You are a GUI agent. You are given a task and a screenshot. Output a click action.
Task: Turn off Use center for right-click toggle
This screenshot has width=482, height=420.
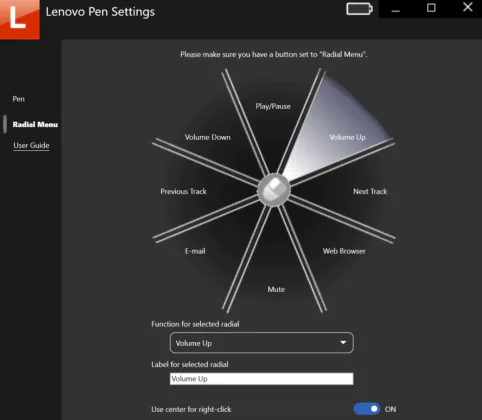coord(366,409)
